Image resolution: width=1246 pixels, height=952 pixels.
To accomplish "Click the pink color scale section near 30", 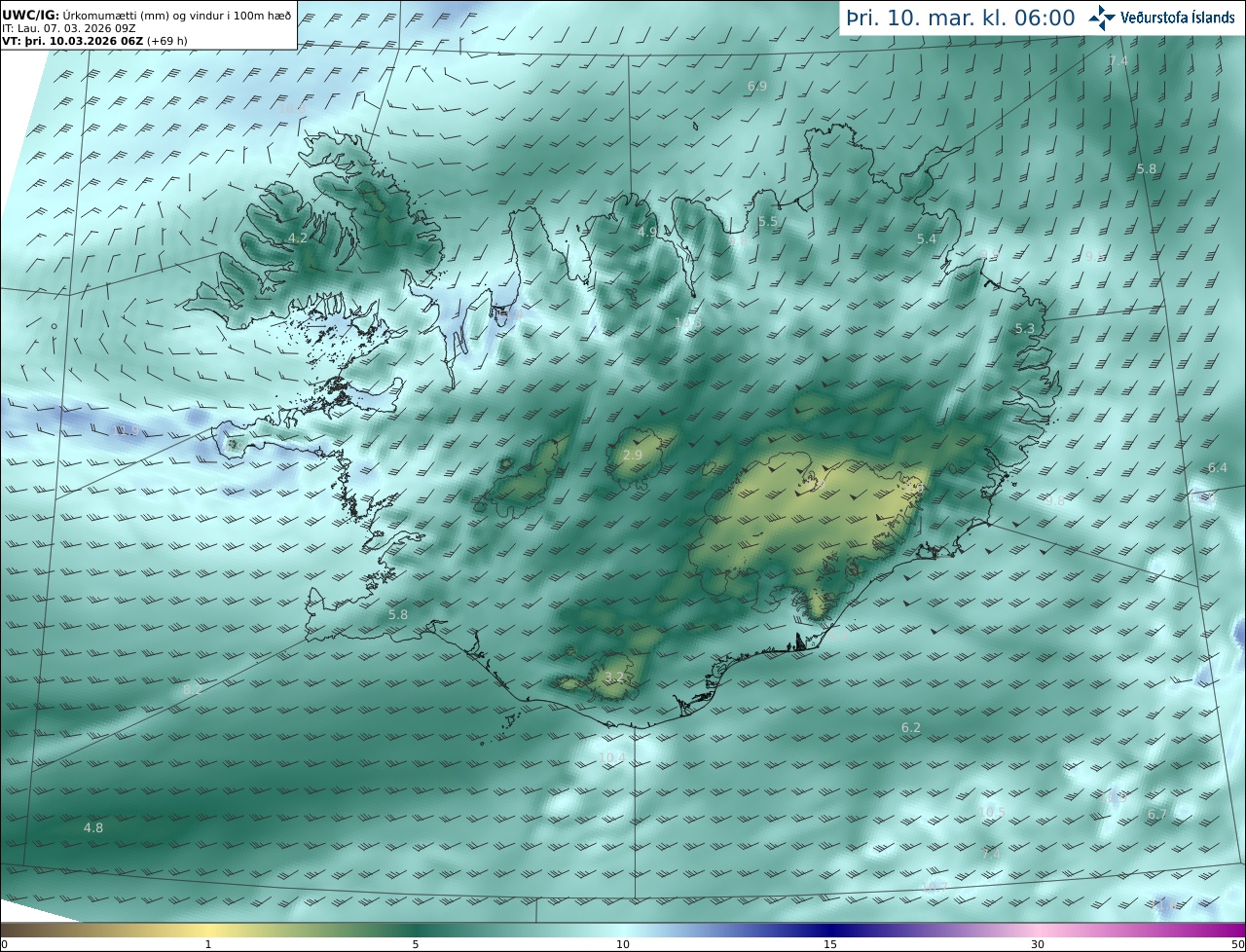I will pyautogui.click(x=1038, y=931).
